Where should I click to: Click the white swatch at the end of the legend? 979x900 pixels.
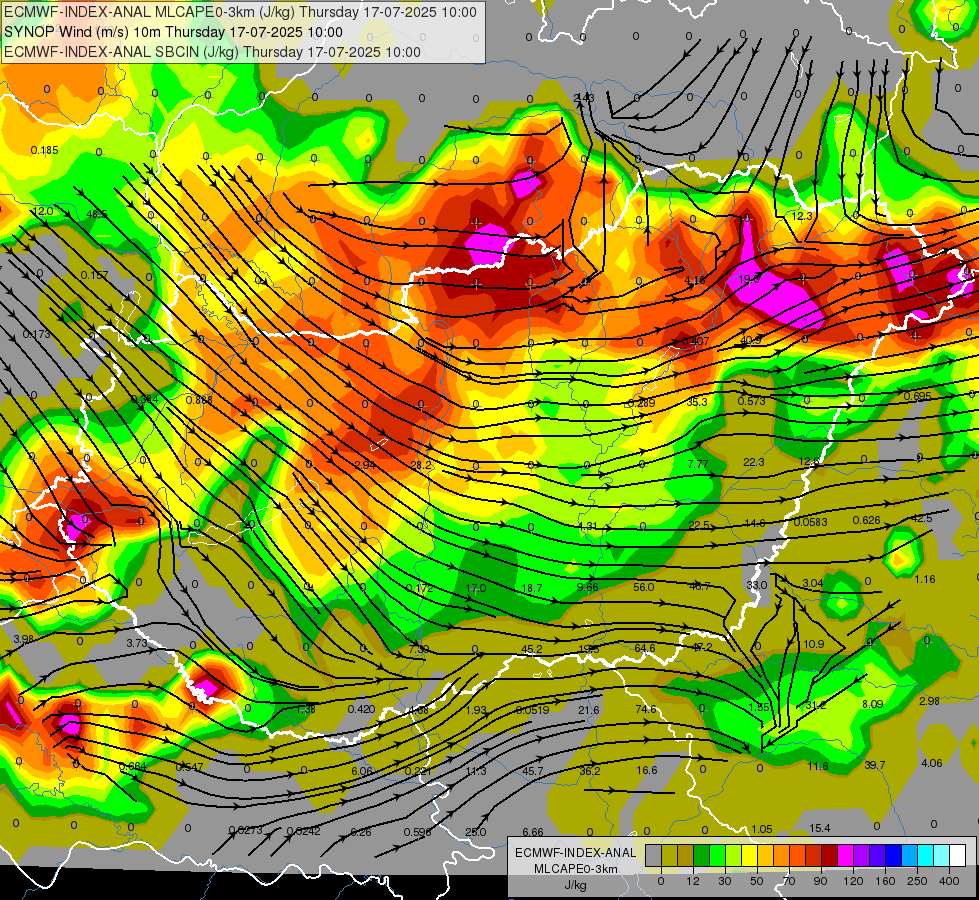click(x=957, y=855)
